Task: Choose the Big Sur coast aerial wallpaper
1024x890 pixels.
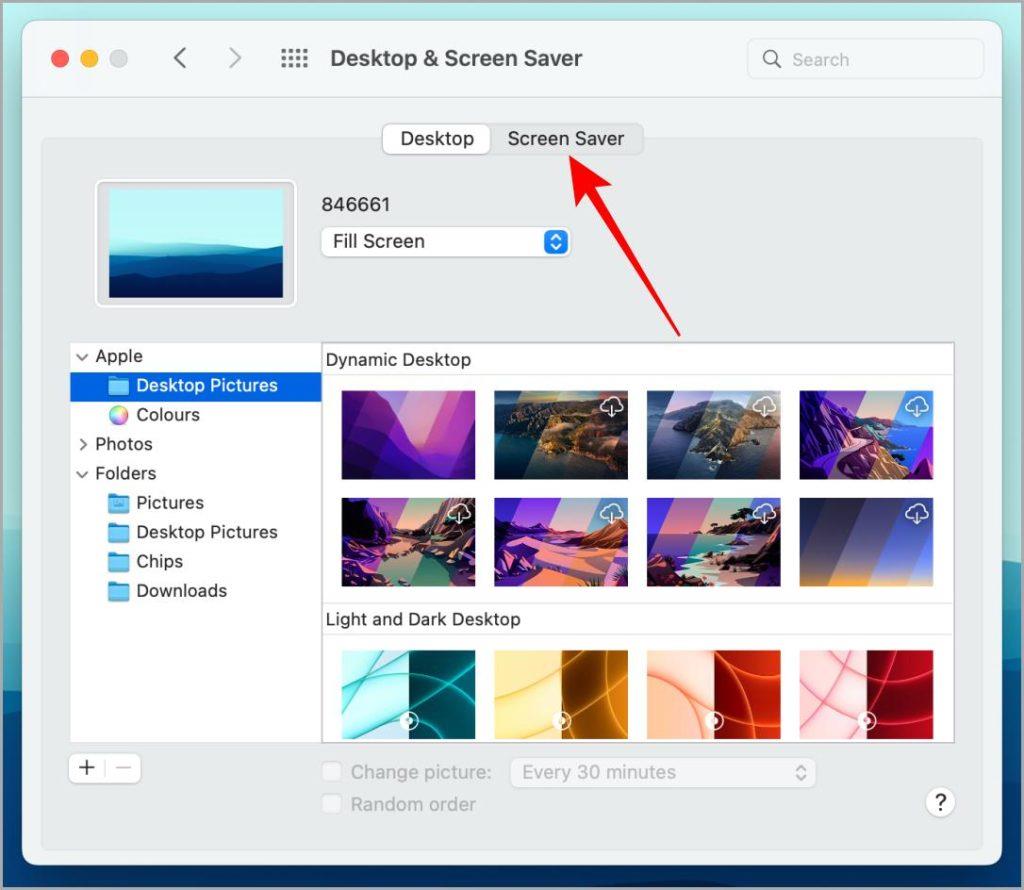Action: tap(561, 435)
